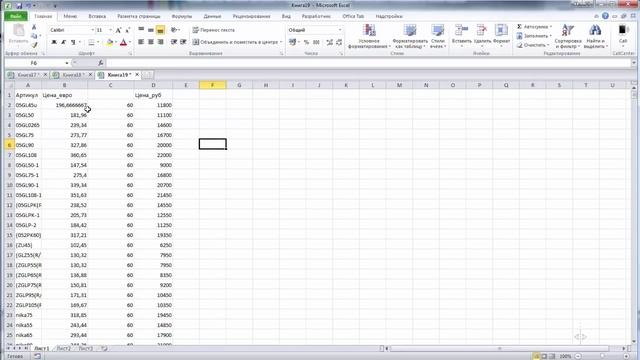The height and width of the screenshot is (360, 640).
Task: Click the insert function fx icon
Action: [100, 63]
